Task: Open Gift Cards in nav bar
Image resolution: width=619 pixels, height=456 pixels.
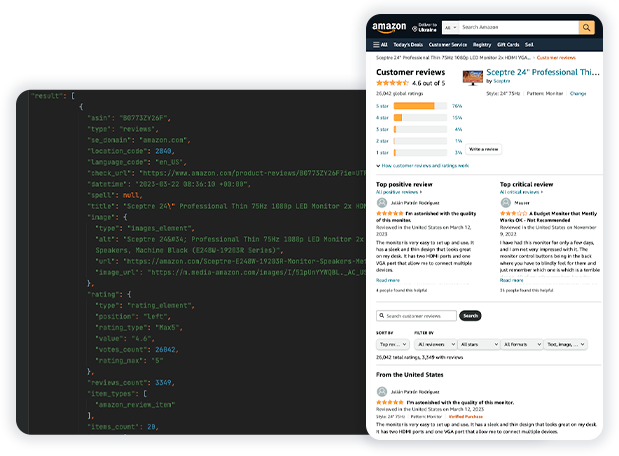Action: tap(508, 45)
